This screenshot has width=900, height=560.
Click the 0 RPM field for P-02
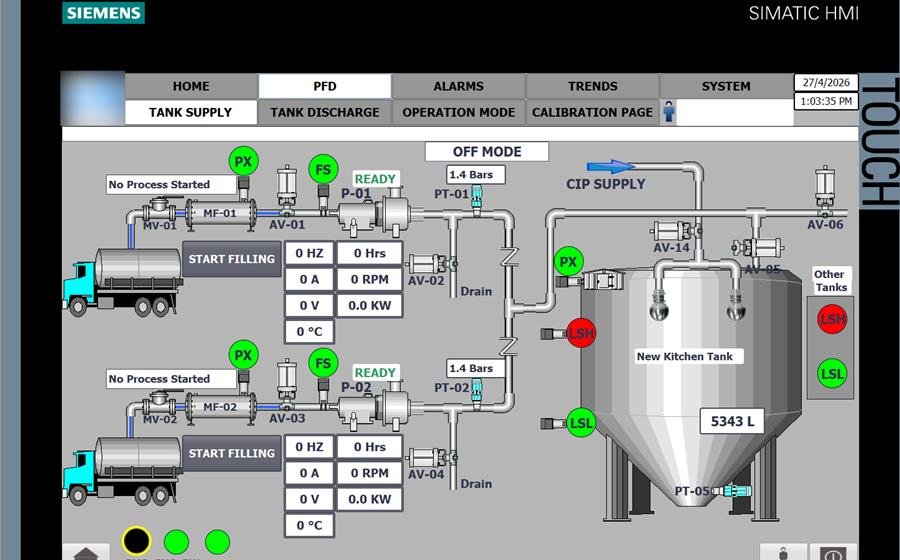[x=370, y=473]
